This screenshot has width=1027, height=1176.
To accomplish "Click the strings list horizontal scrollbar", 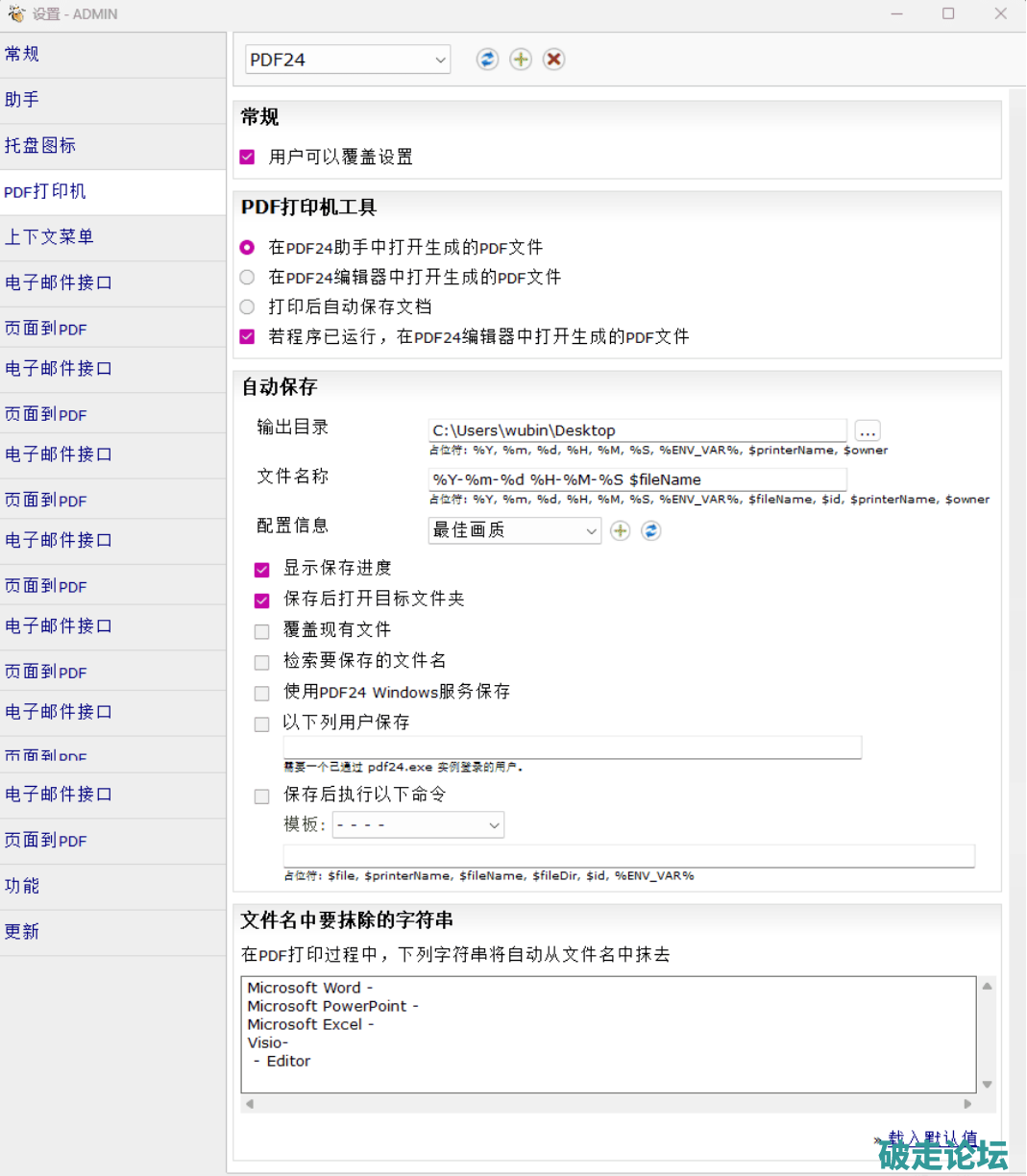I will (608, 1104).
